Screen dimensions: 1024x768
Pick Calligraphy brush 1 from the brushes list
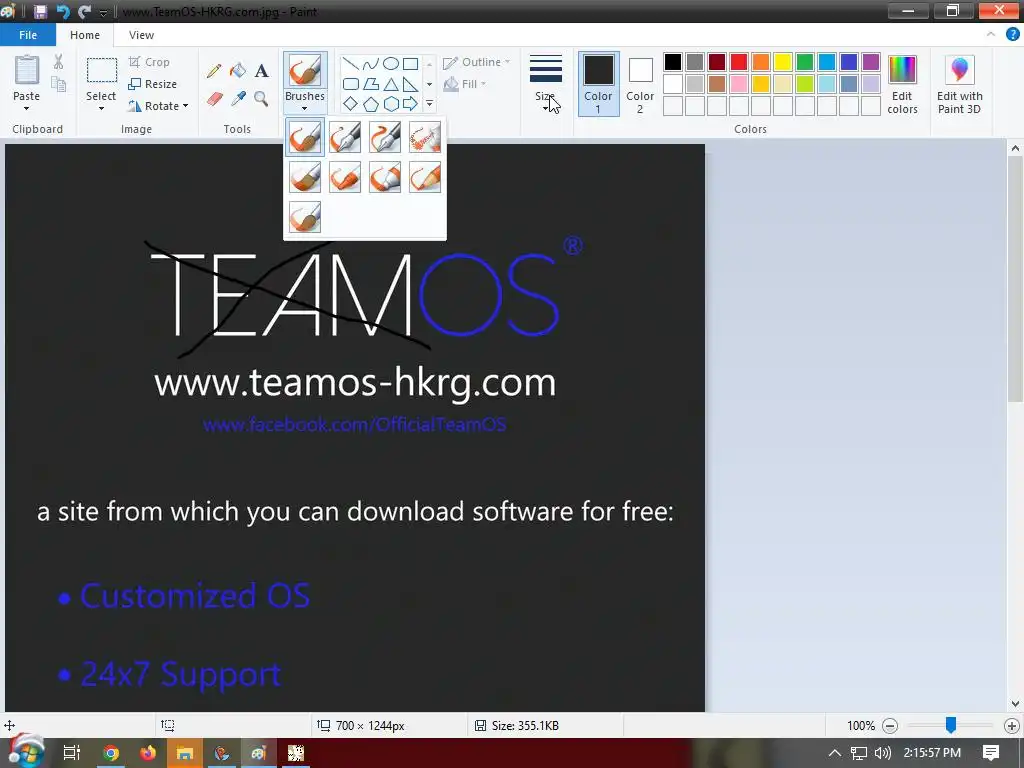tap(345, 137)
